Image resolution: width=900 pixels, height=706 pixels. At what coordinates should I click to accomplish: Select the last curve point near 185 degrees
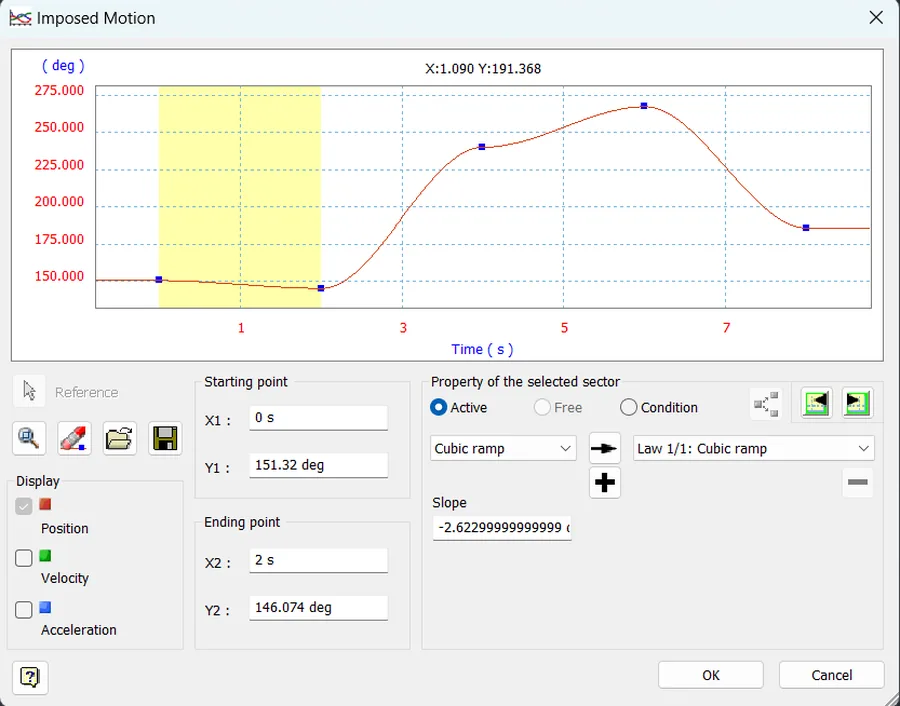pyautogui.click(x=806, y=228)
